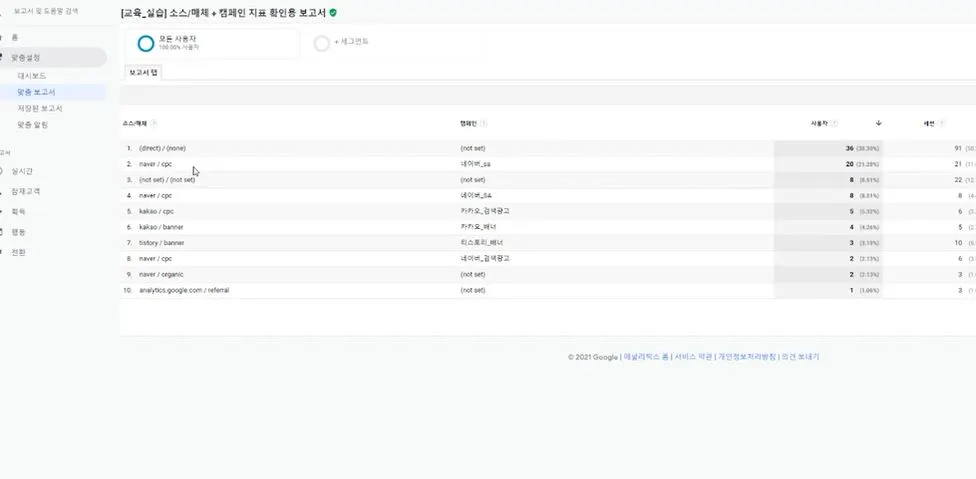This screenshot has width=976, height=479.
Task: Click campaign 카카오_검색광고
Action: click(485, 212)
